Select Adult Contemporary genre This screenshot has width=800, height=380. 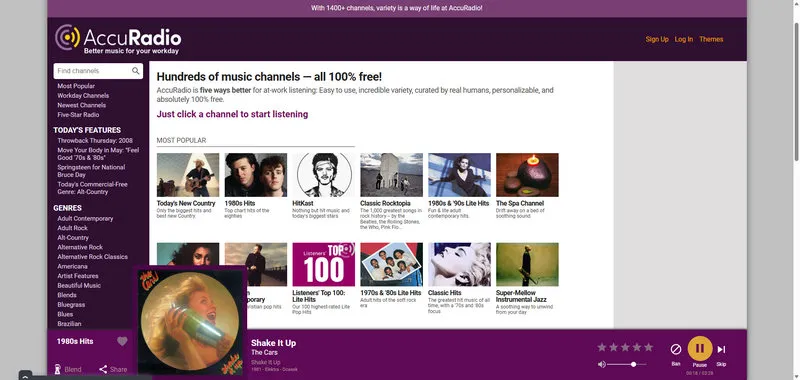coord(85,218)
